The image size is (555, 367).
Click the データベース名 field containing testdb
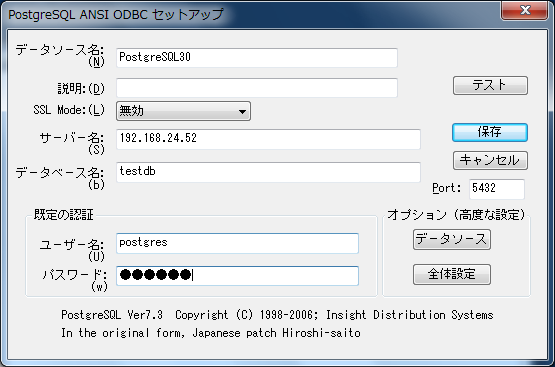[x=268, y=172]
